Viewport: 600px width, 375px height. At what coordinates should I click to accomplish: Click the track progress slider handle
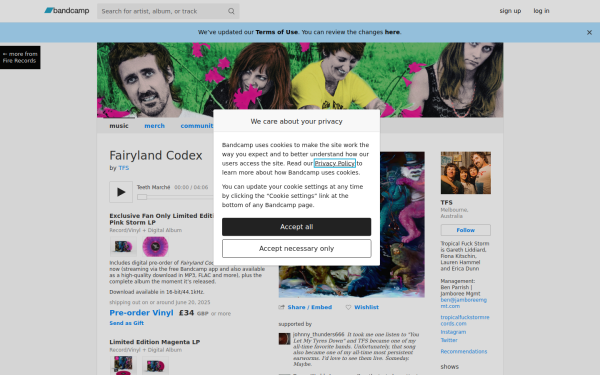click(x=142, y=197)
